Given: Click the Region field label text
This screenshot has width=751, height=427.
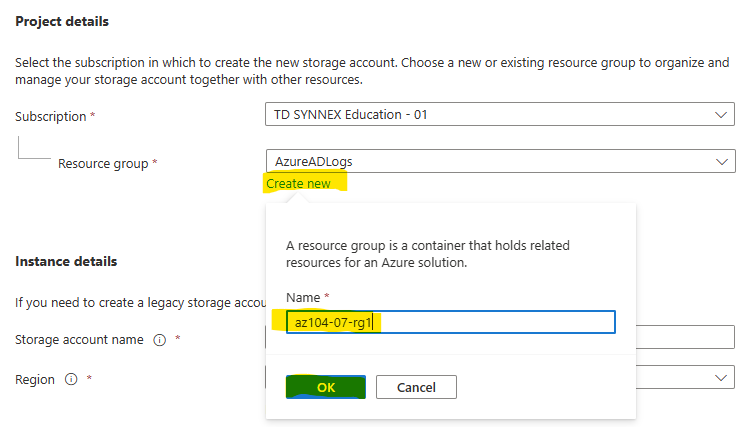Looking at the screenshot, I should click(x=35, y=380).
